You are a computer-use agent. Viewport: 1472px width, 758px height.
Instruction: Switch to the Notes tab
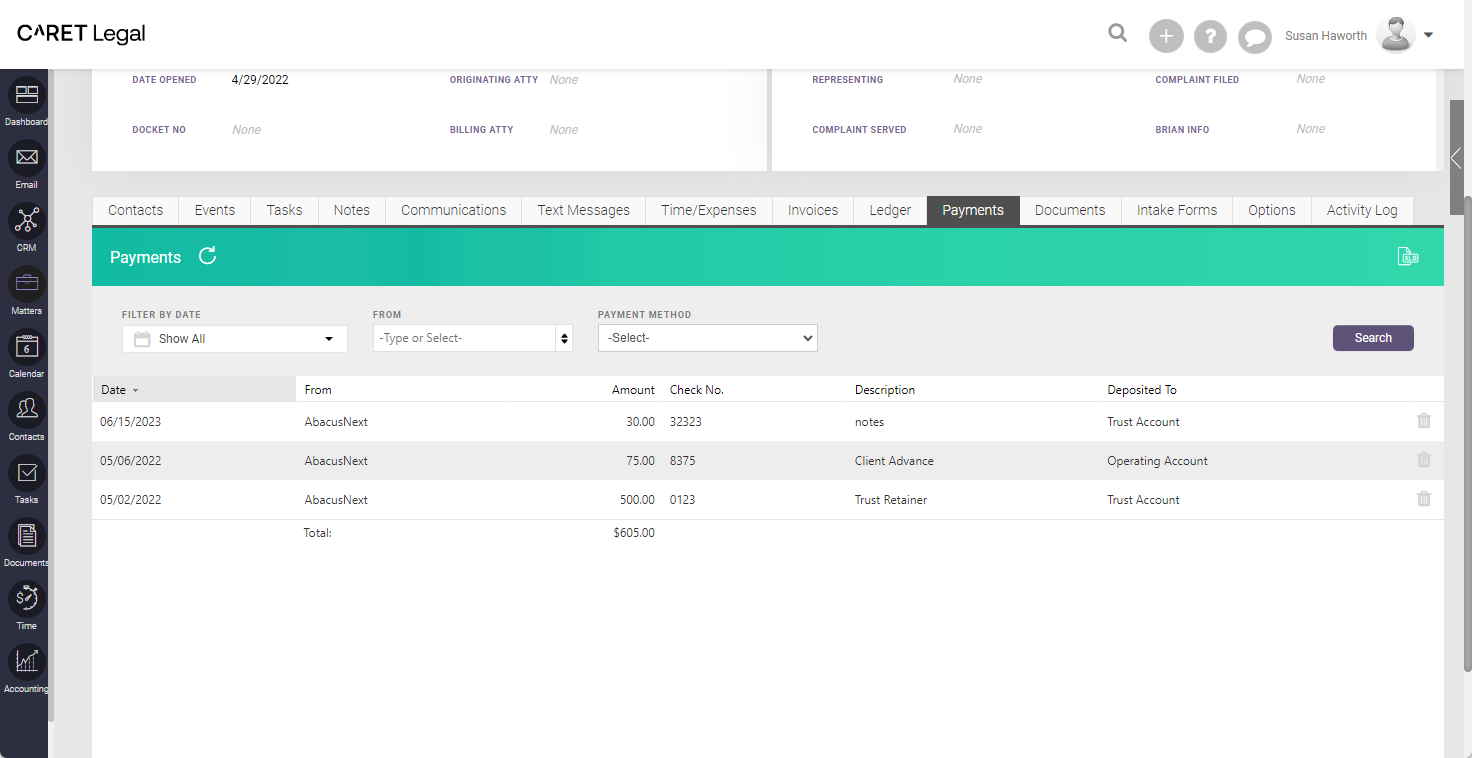[x=352, y=210]
